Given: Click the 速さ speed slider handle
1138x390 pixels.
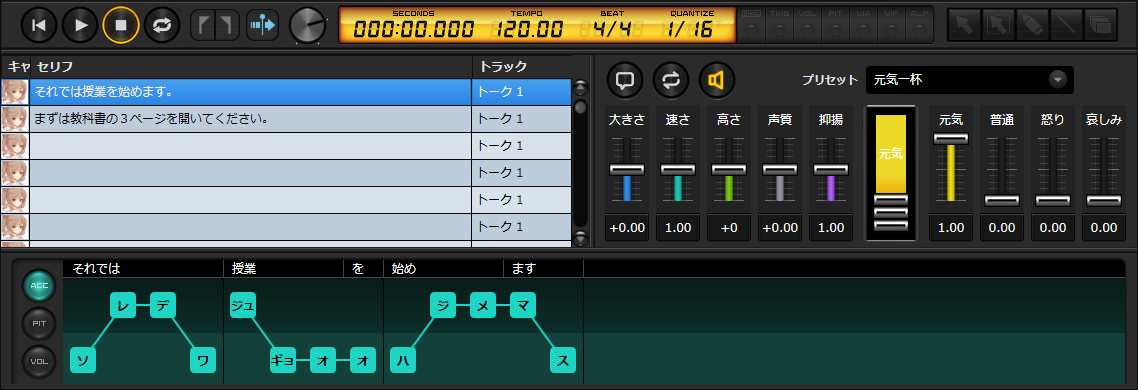Looking at the screenshot, I should tap(678, 169).
